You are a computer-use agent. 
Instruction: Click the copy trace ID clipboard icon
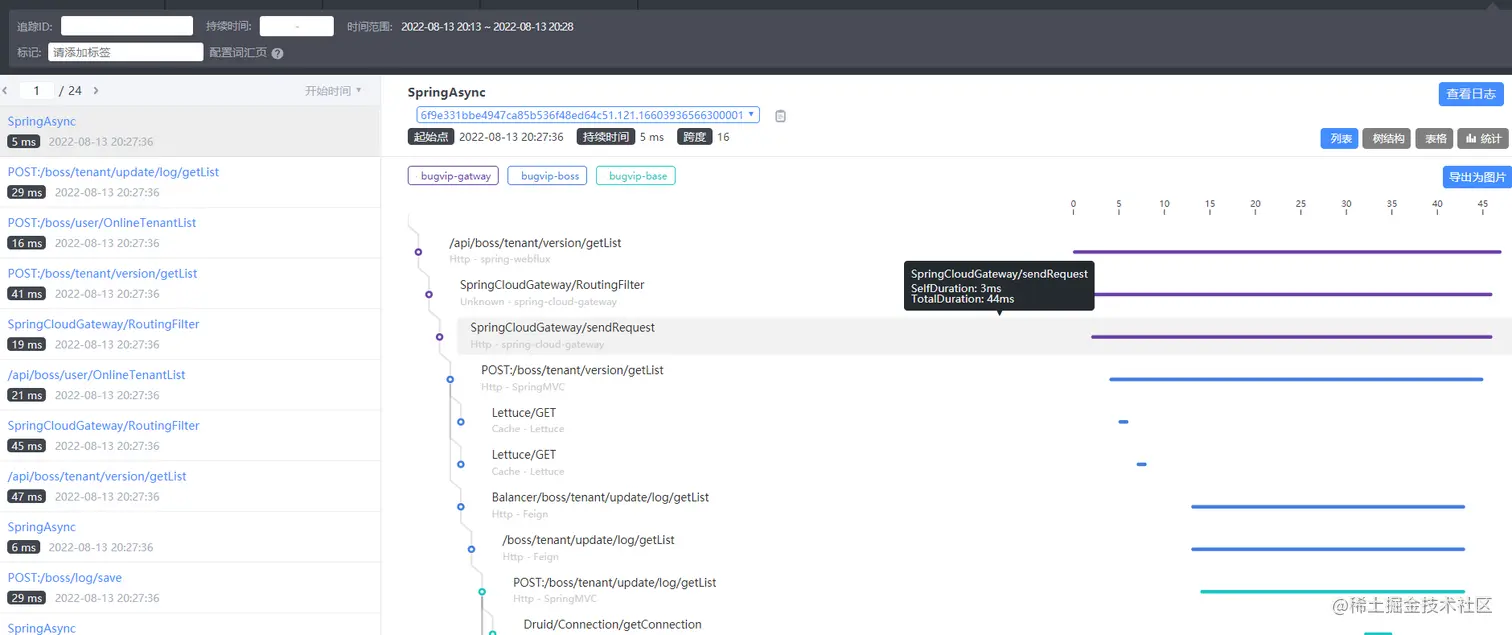tap(781, 116)
